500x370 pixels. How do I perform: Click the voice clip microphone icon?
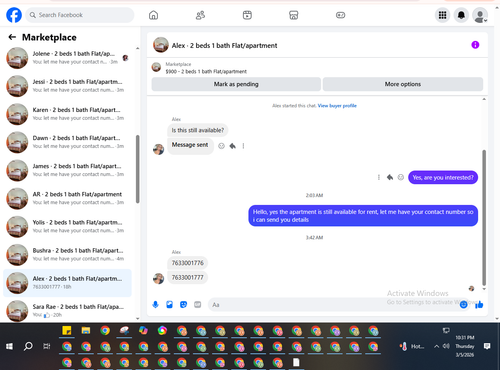(x=155, y=304)
